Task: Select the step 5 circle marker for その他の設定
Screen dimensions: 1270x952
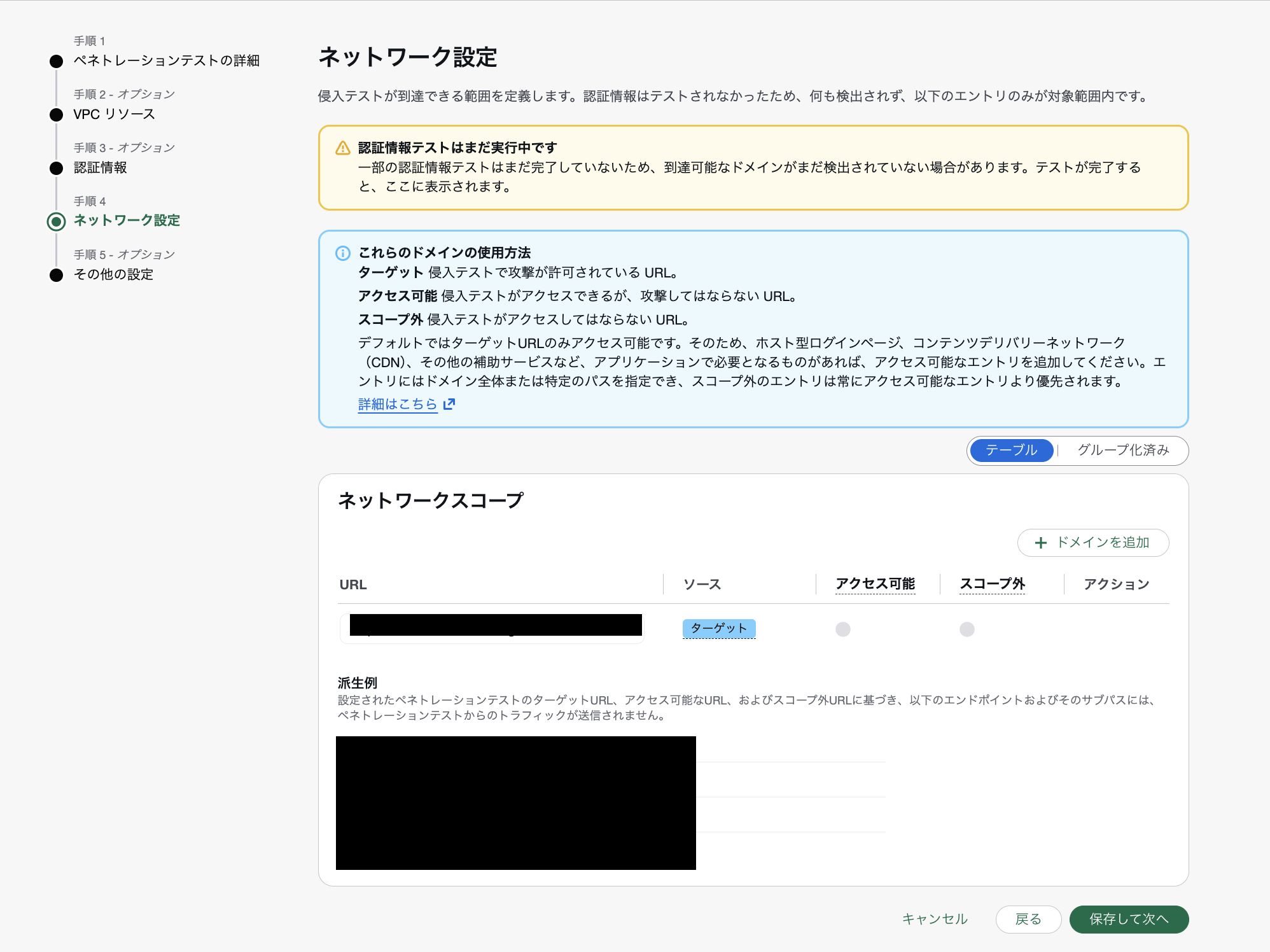Action: point(57,275)
